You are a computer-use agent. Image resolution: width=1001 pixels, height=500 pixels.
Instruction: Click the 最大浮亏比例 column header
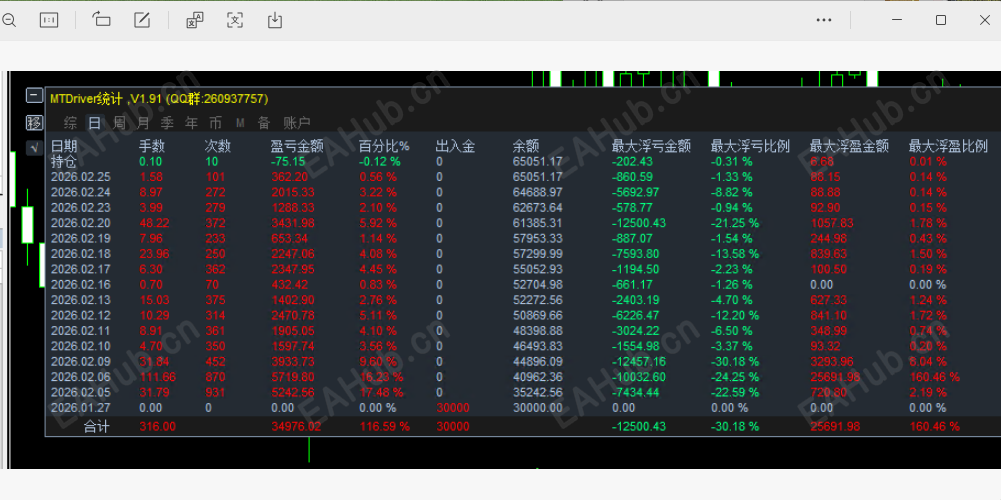coord(750,146)
